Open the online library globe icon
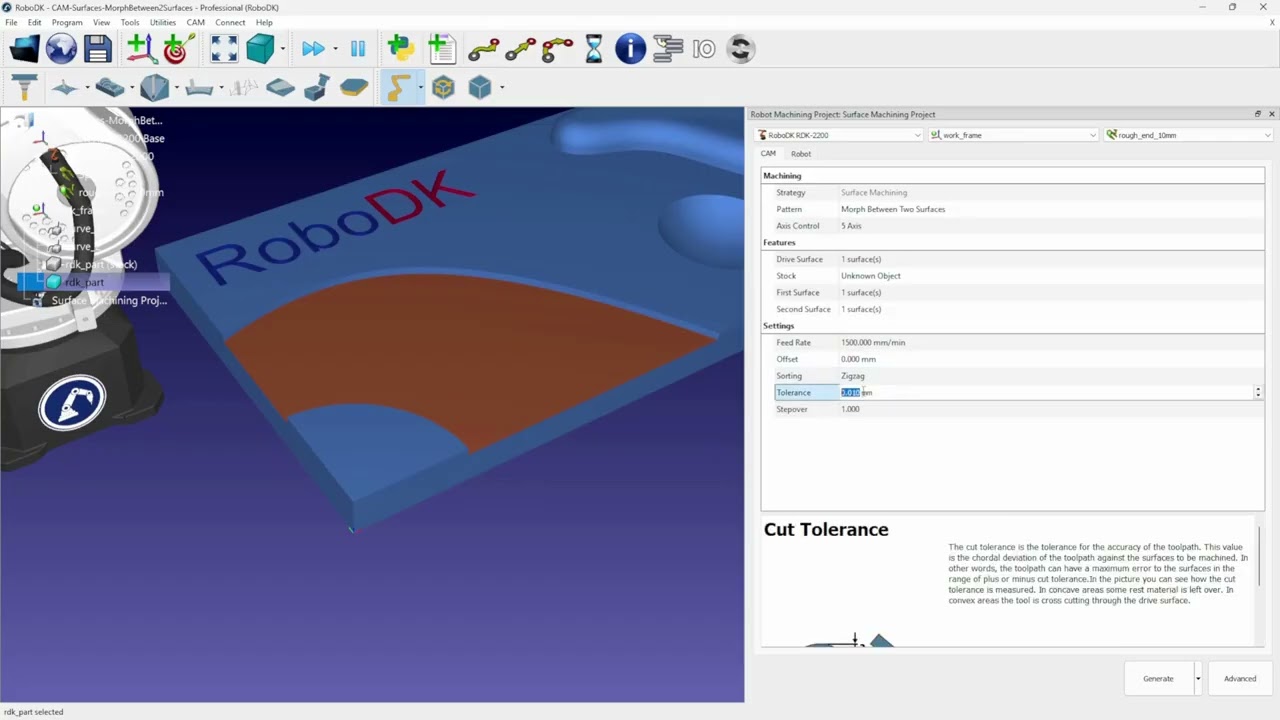Screen dimensions: 1280x720 [61, 48]
